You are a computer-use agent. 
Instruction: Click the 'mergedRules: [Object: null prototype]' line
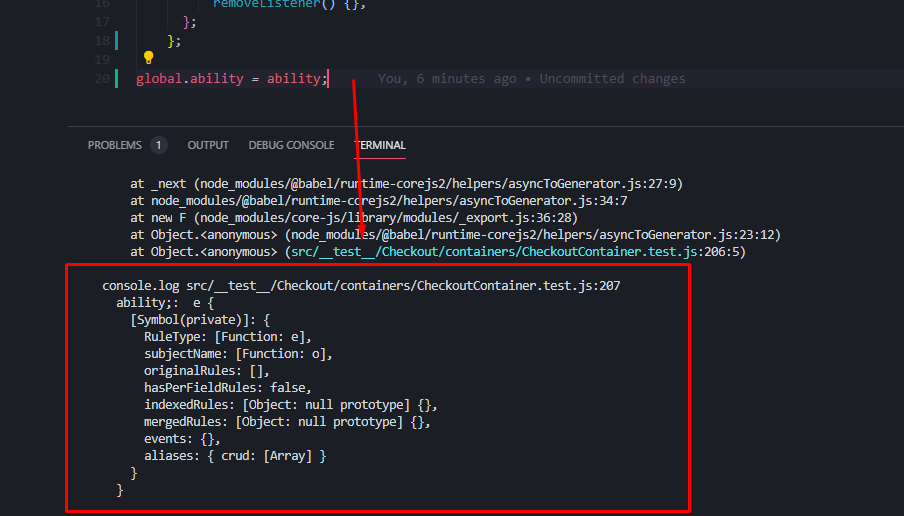pos(287,422)
